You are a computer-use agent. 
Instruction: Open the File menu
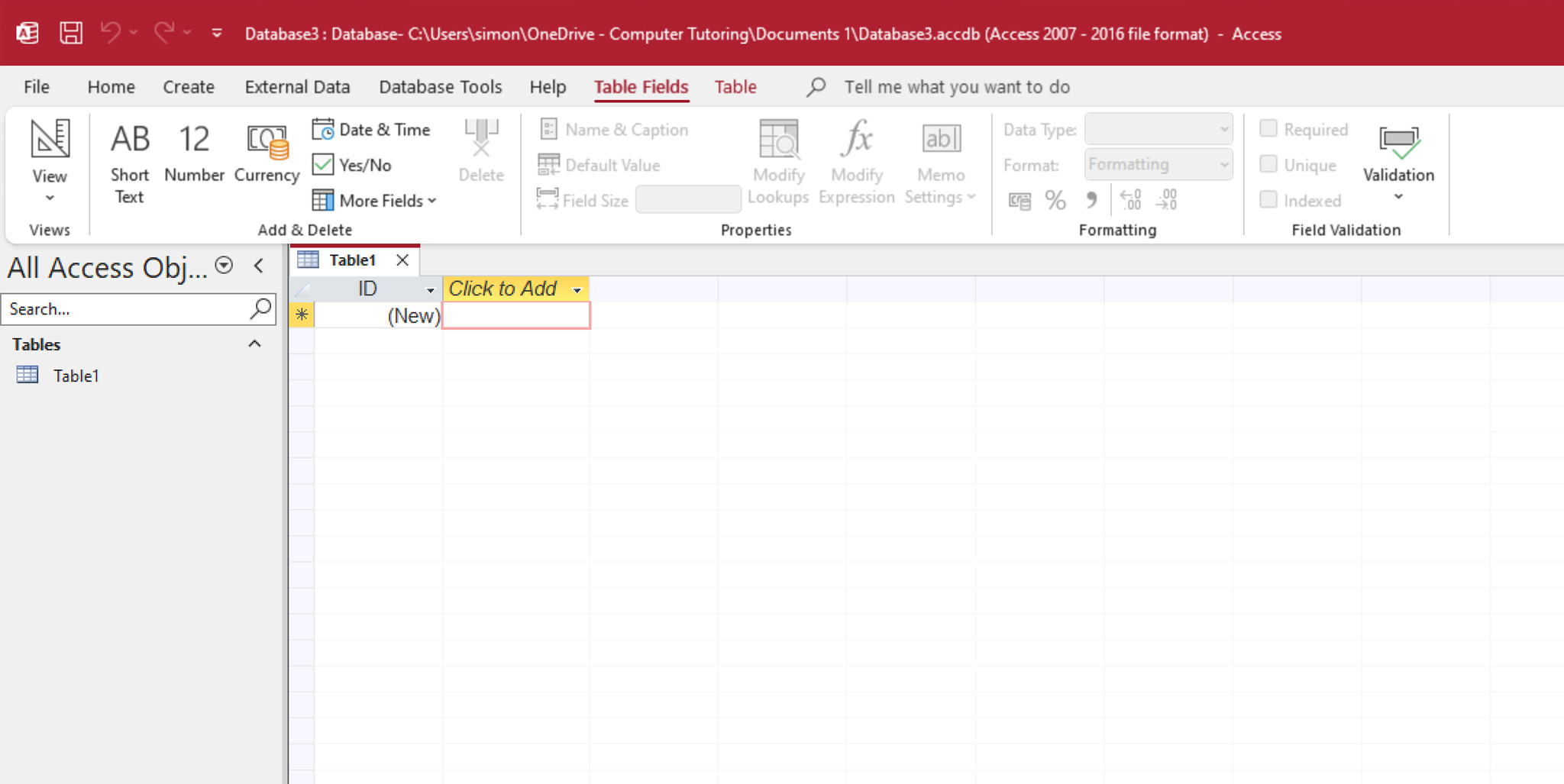tap(37, 87)
